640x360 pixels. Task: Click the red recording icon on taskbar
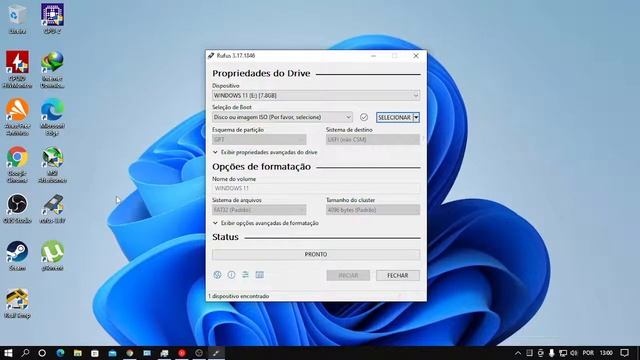point(182,353)
